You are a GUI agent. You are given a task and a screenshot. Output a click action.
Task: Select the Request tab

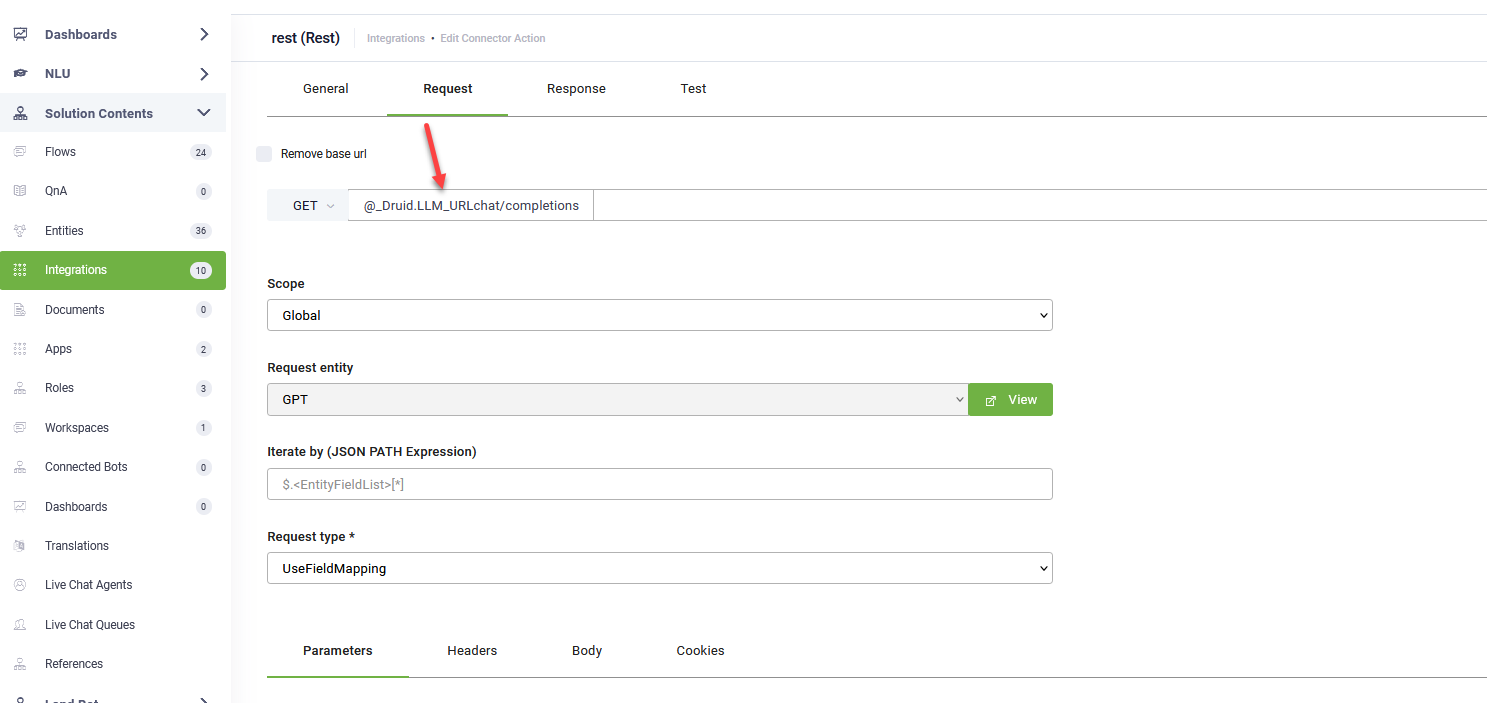[448, 89]
